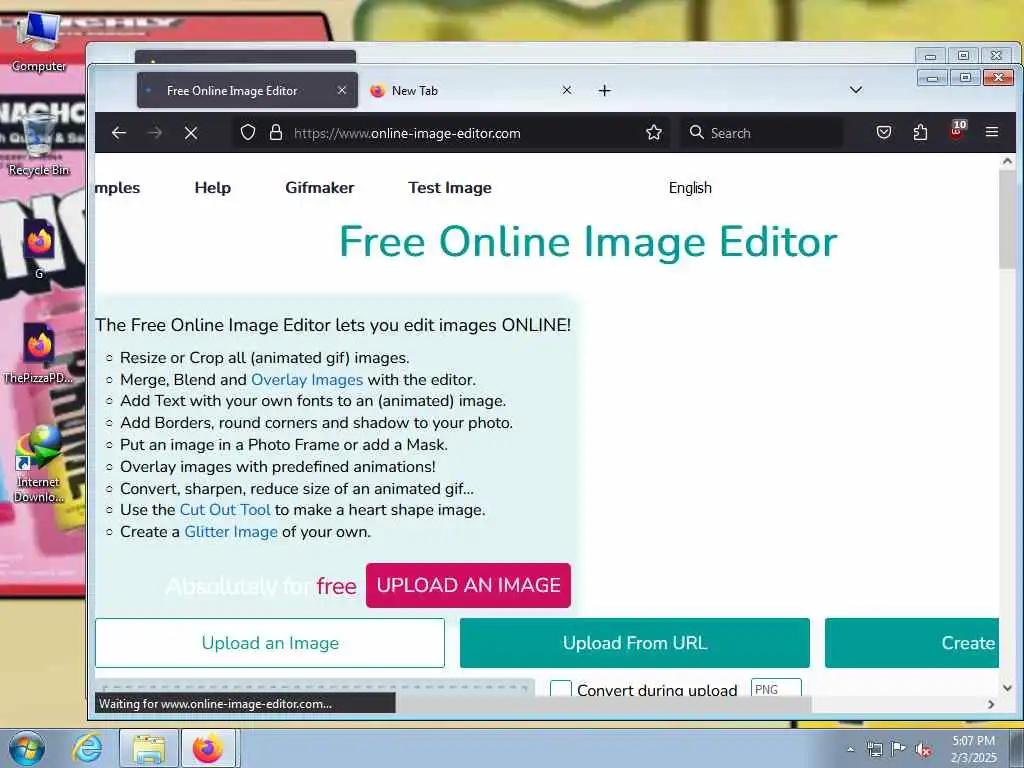Follow the Glitter Image link

[x=231, y=532]
